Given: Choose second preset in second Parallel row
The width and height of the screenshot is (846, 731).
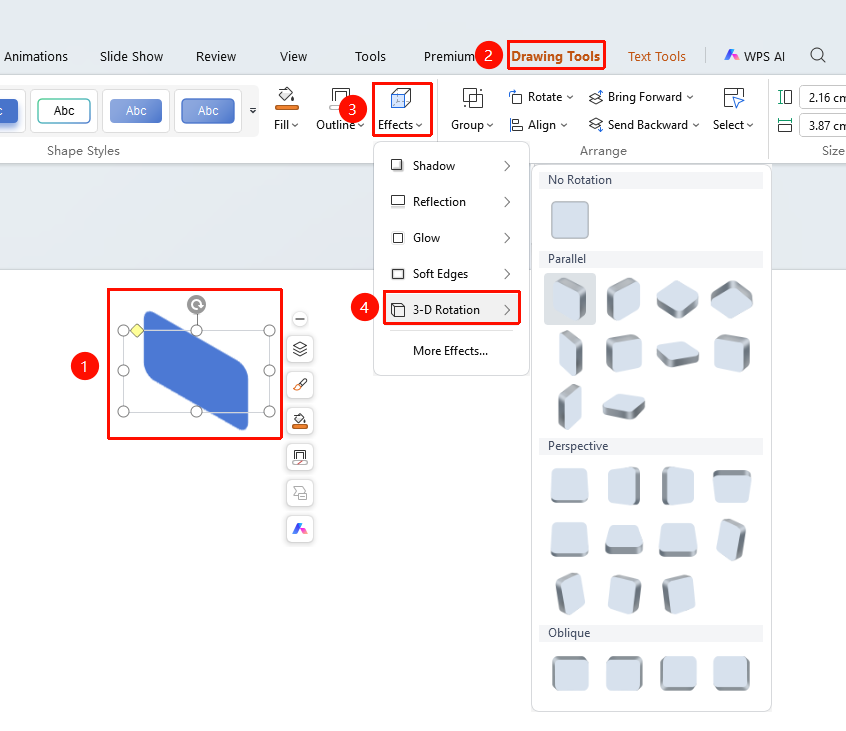Looking at the screenshot, I should point(624,353).
